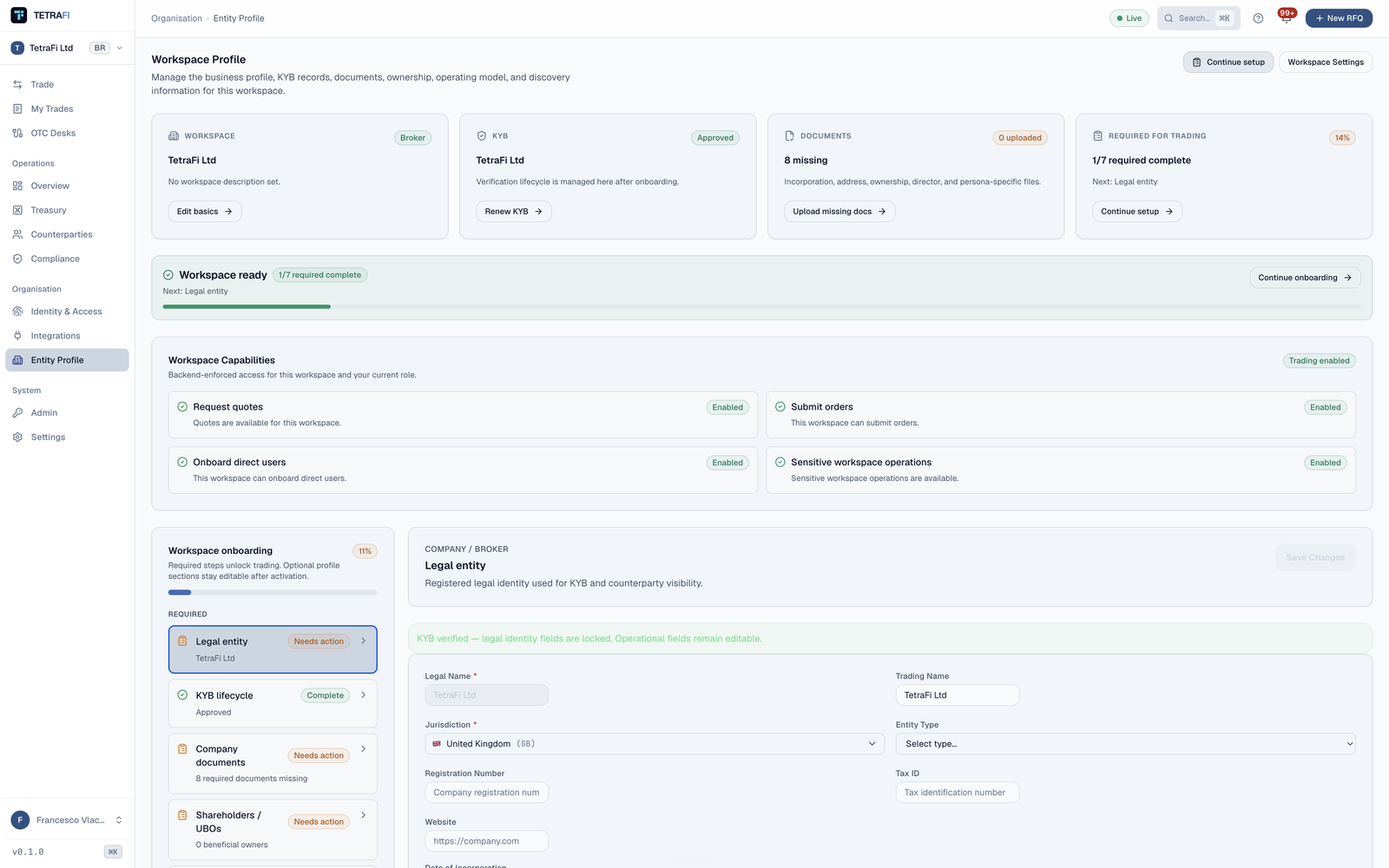The image size is (1389, 868).
Task: Click the Sensitive workspace operations check icon
Action: [780, 463]
